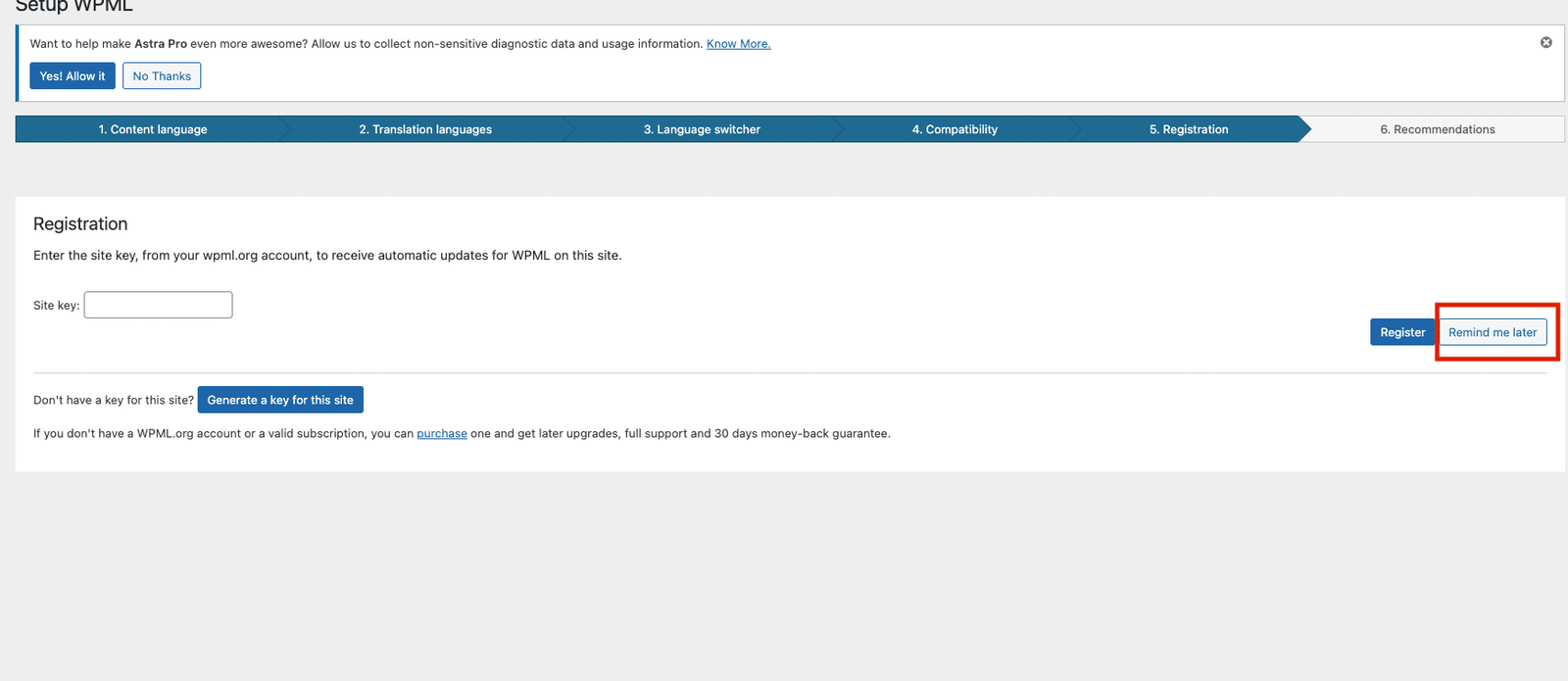Viewport: 1568px width, 681px height.
Task: Open the Know More link
Action: pos(738,44)
